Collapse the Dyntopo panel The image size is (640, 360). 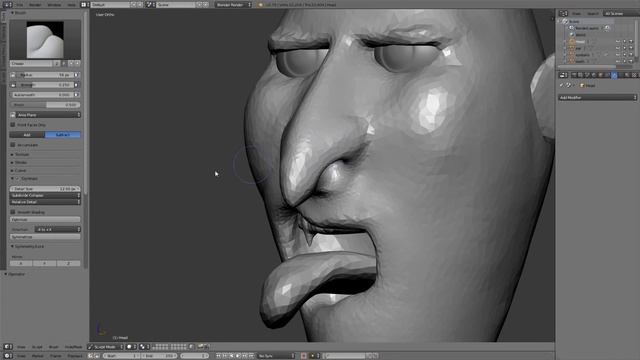pos(12,179)
